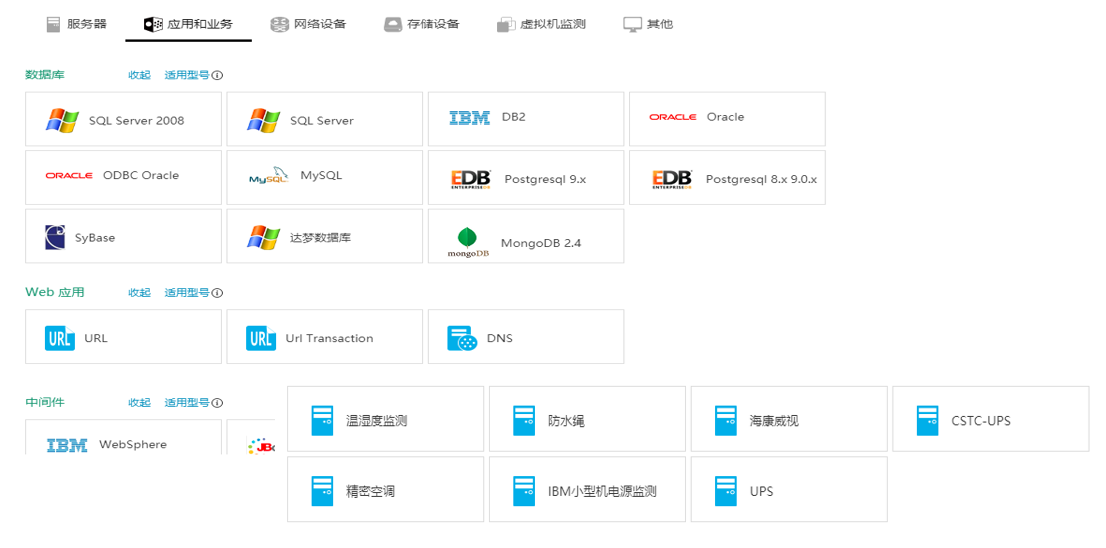Click the DNS label text

click(499, 339)
